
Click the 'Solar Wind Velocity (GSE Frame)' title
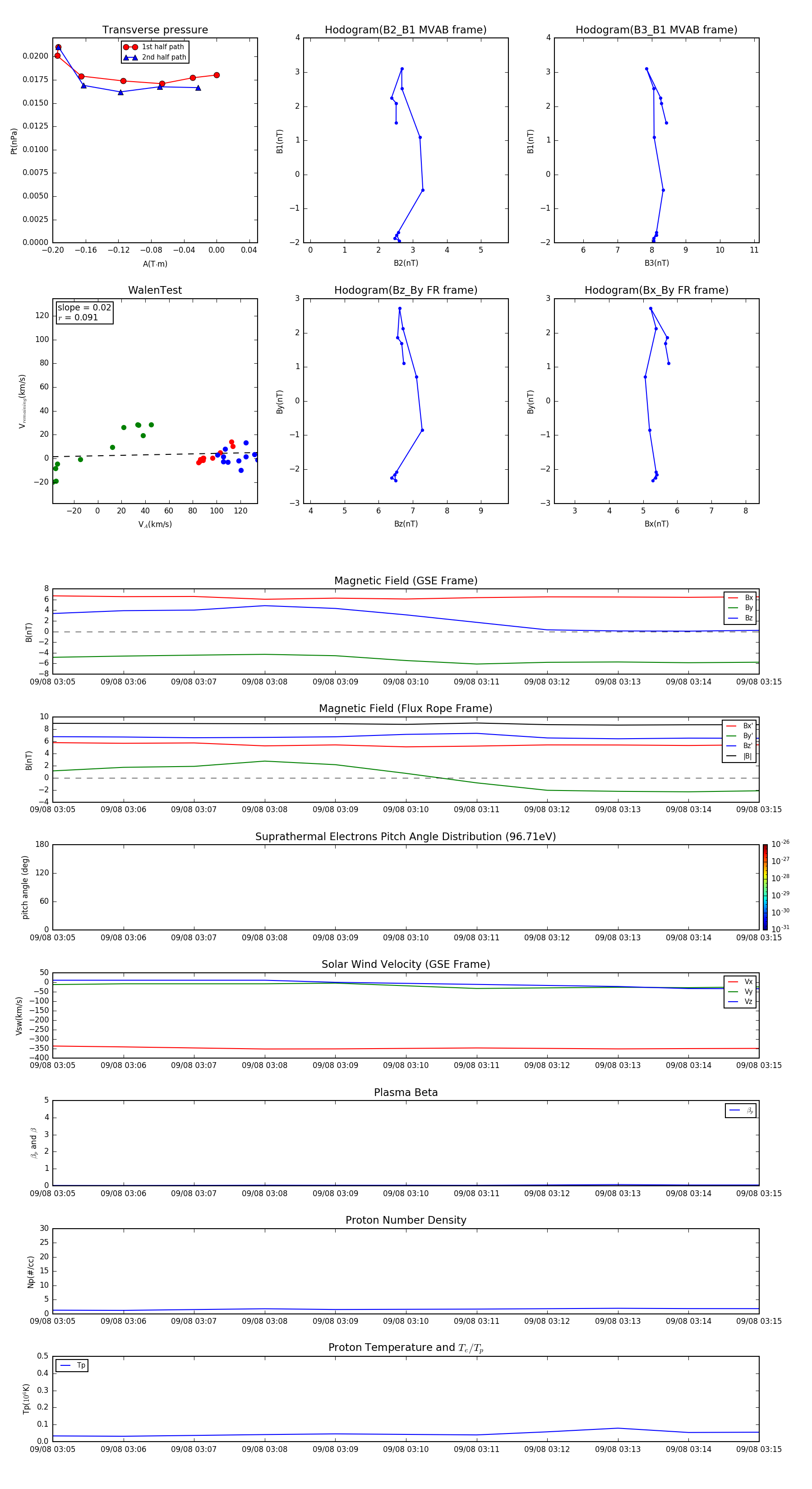pyautogui.click(x=406, y=964)
